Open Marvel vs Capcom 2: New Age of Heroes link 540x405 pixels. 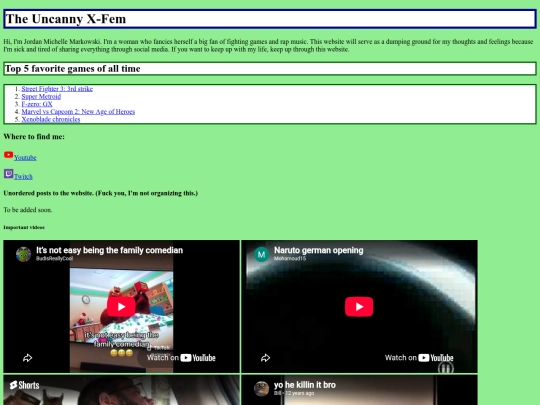point(78,112)
